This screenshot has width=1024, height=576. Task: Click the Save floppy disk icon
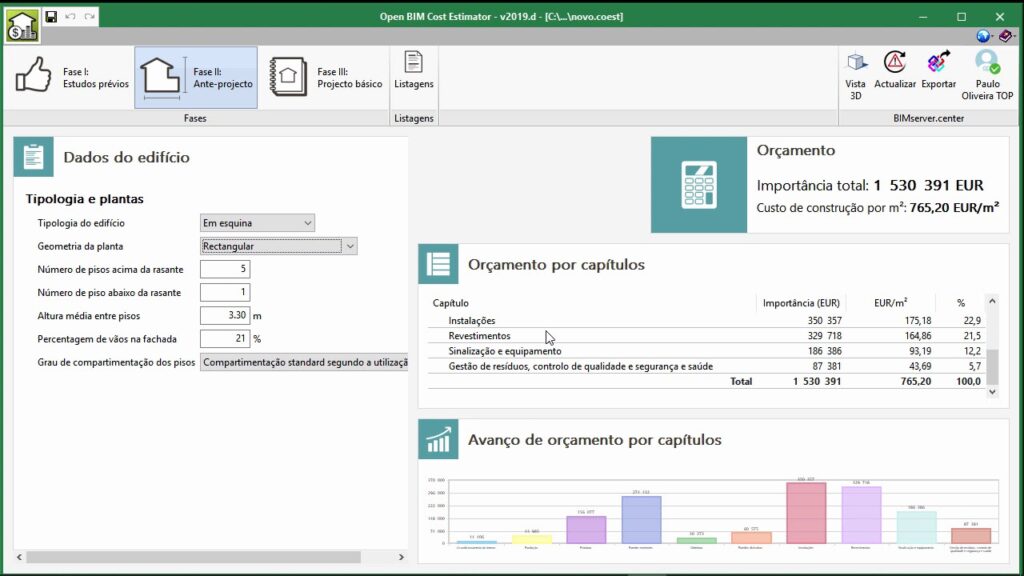(x=52, y=16)
